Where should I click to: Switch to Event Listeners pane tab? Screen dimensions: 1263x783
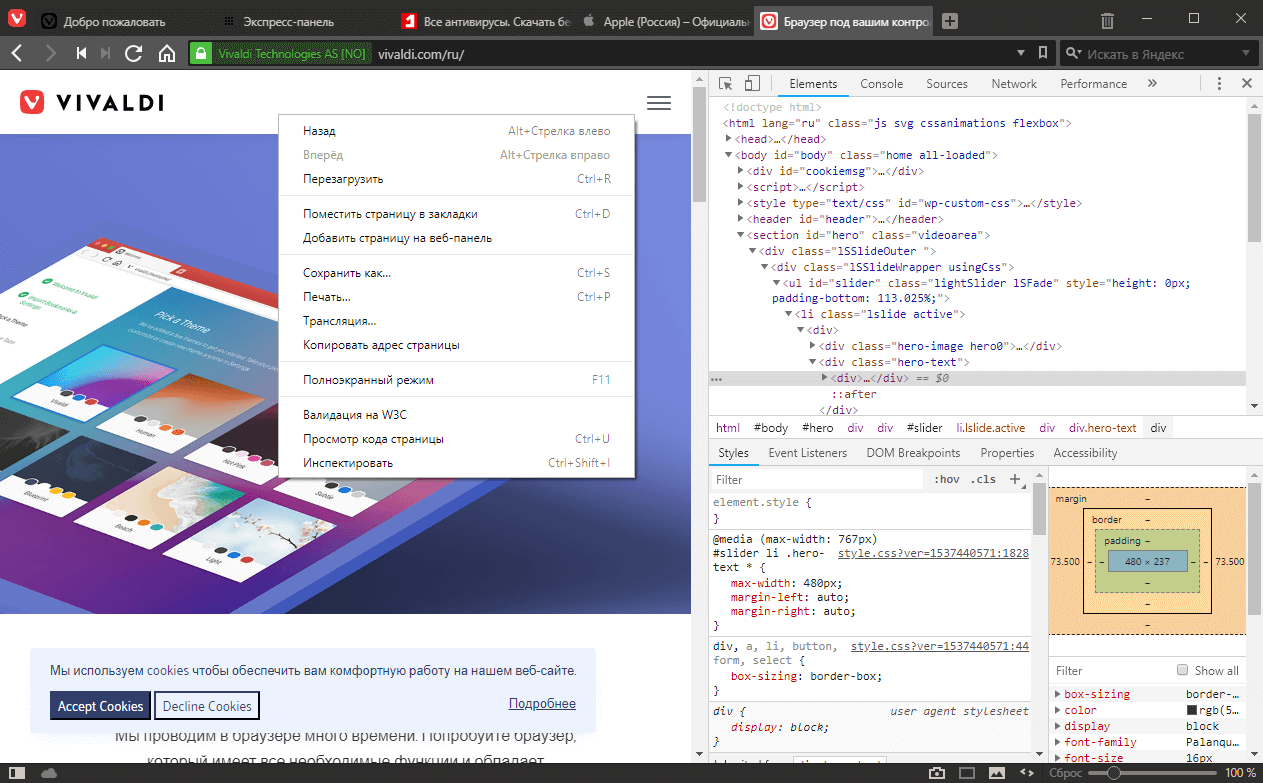[807, 453]
